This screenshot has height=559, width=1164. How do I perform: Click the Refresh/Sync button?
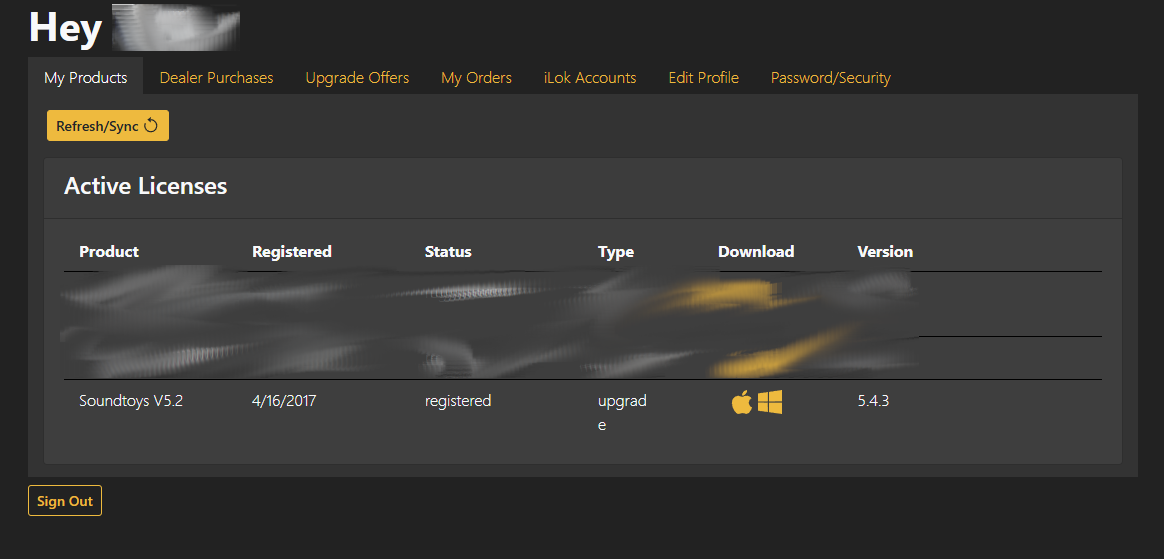108,125
